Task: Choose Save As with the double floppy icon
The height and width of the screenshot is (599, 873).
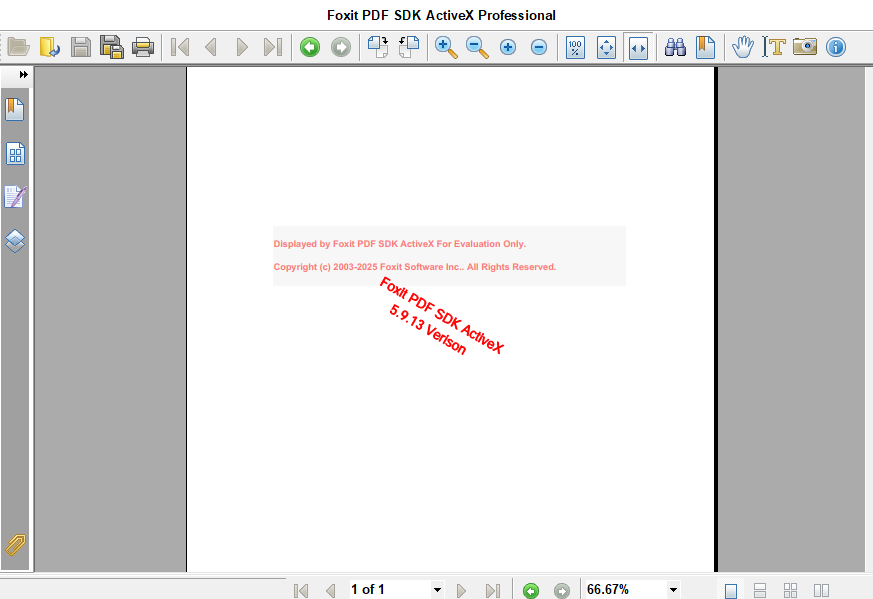Action: pos(111,47)
